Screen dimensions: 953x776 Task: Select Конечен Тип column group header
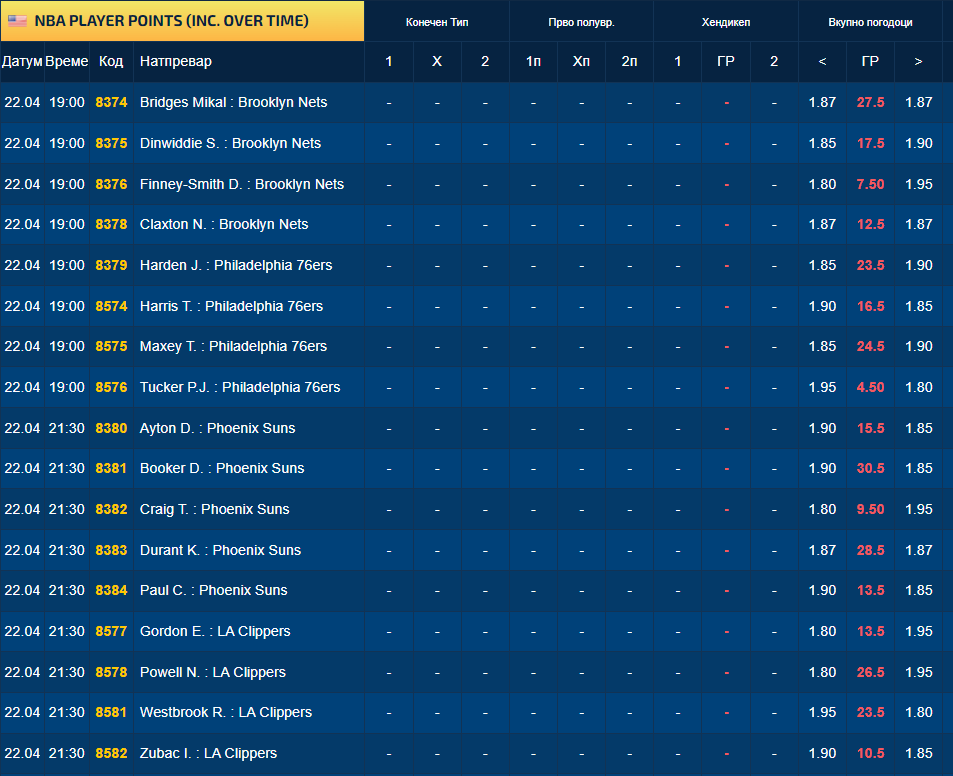tap(437, 22)
